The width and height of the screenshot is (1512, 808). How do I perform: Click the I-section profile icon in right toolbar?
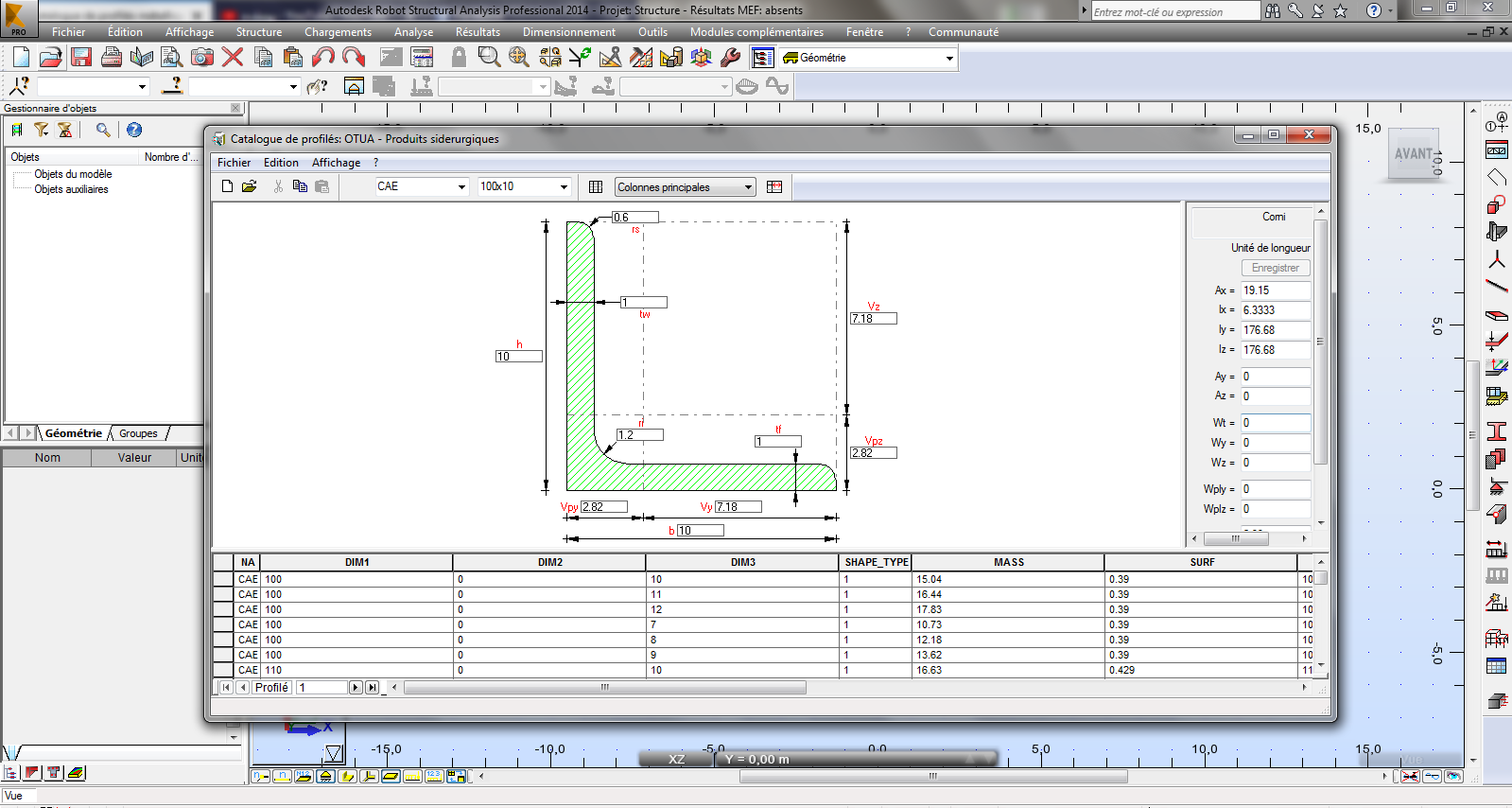tap(1496, 431)
